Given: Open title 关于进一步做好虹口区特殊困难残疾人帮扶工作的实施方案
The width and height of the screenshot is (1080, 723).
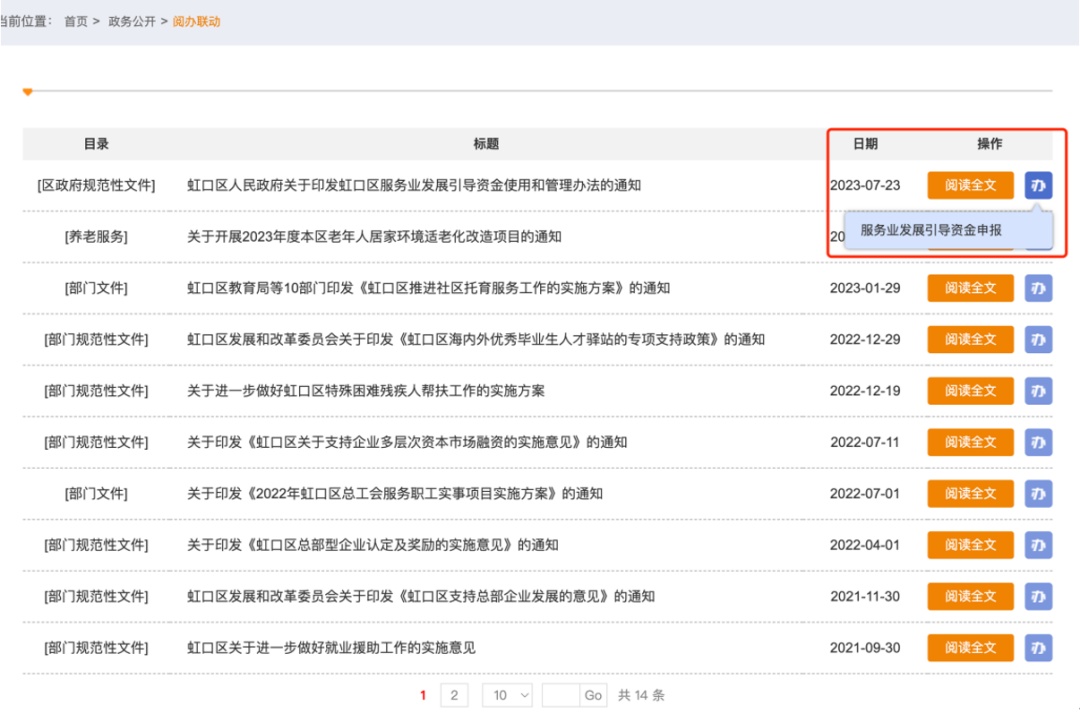Looking at the screenshot, I should pyautogui.click(x=366, y=391).
